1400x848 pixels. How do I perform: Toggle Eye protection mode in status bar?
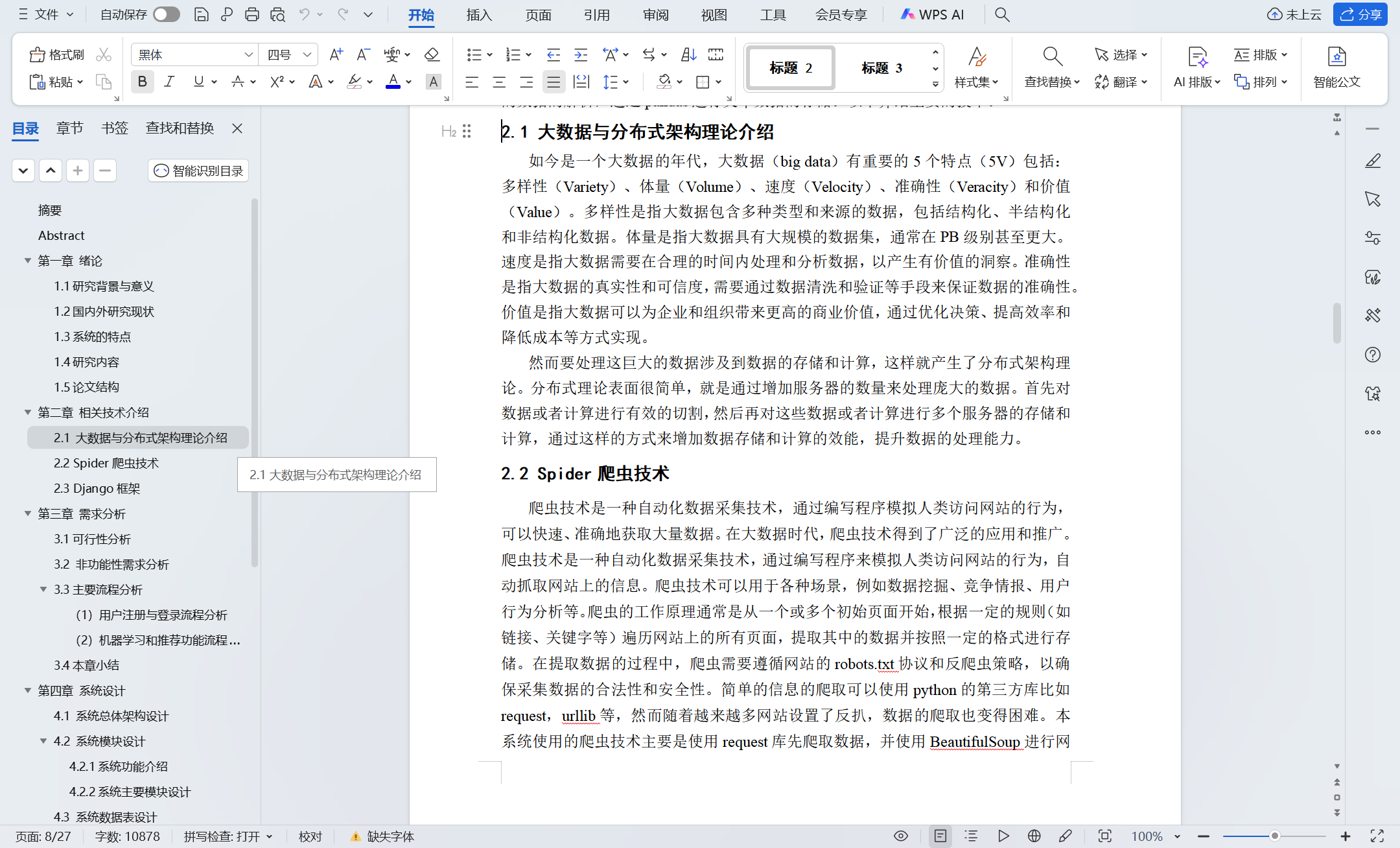[901, 836]
